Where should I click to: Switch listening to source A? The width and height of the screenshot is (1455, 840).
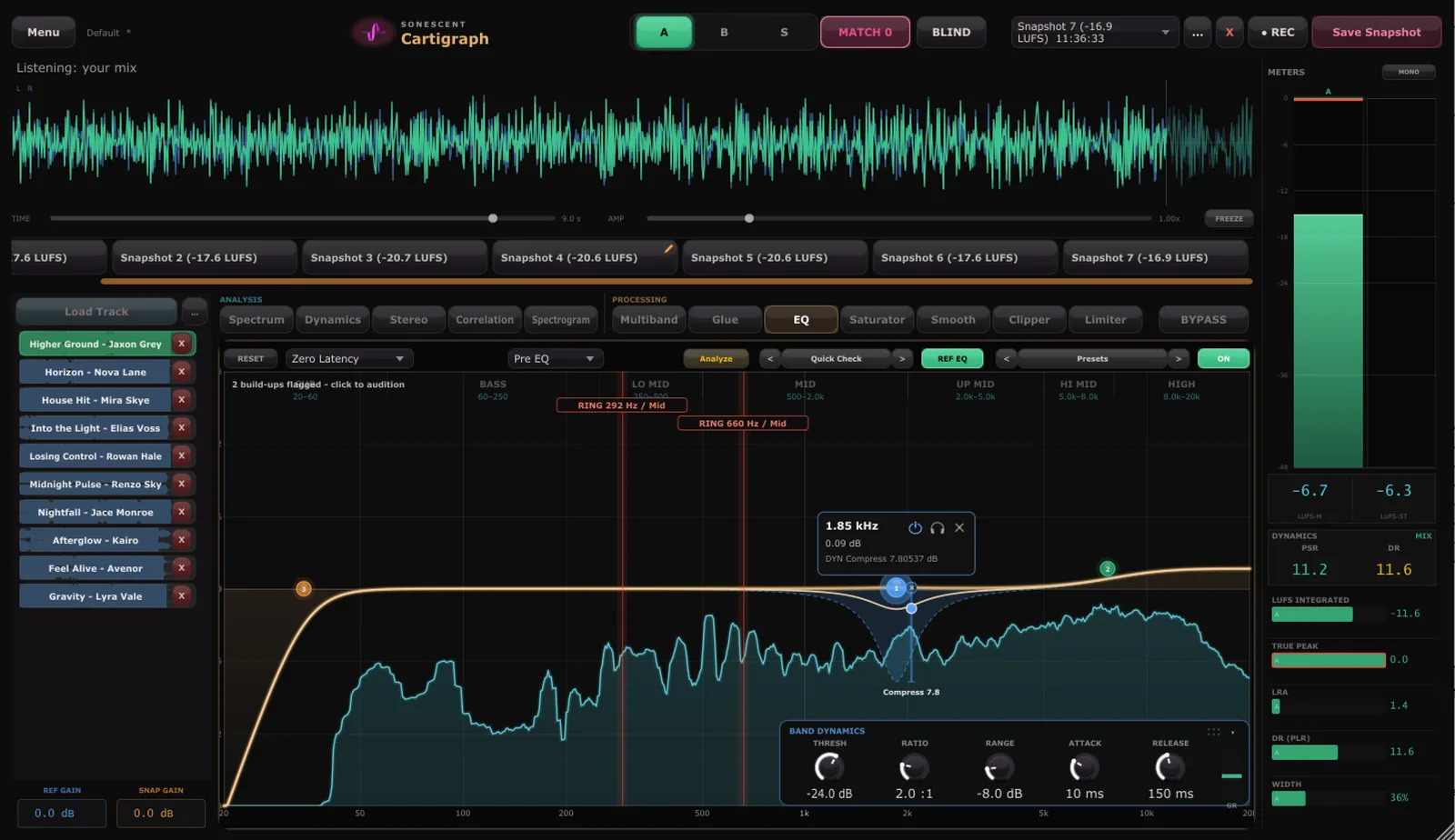[x=664, y=32]
